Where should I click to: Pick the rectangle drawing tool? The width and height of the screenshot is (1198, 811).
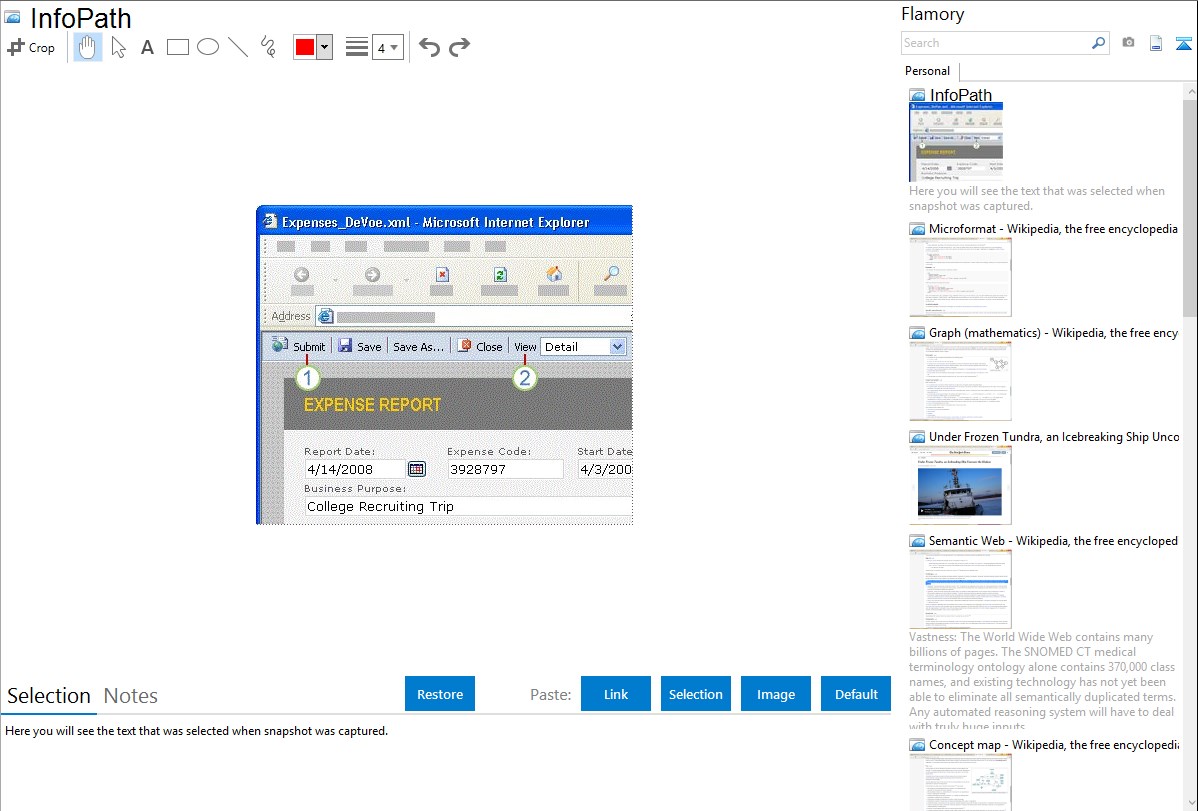pyautogui.click(x=178, y=47)
